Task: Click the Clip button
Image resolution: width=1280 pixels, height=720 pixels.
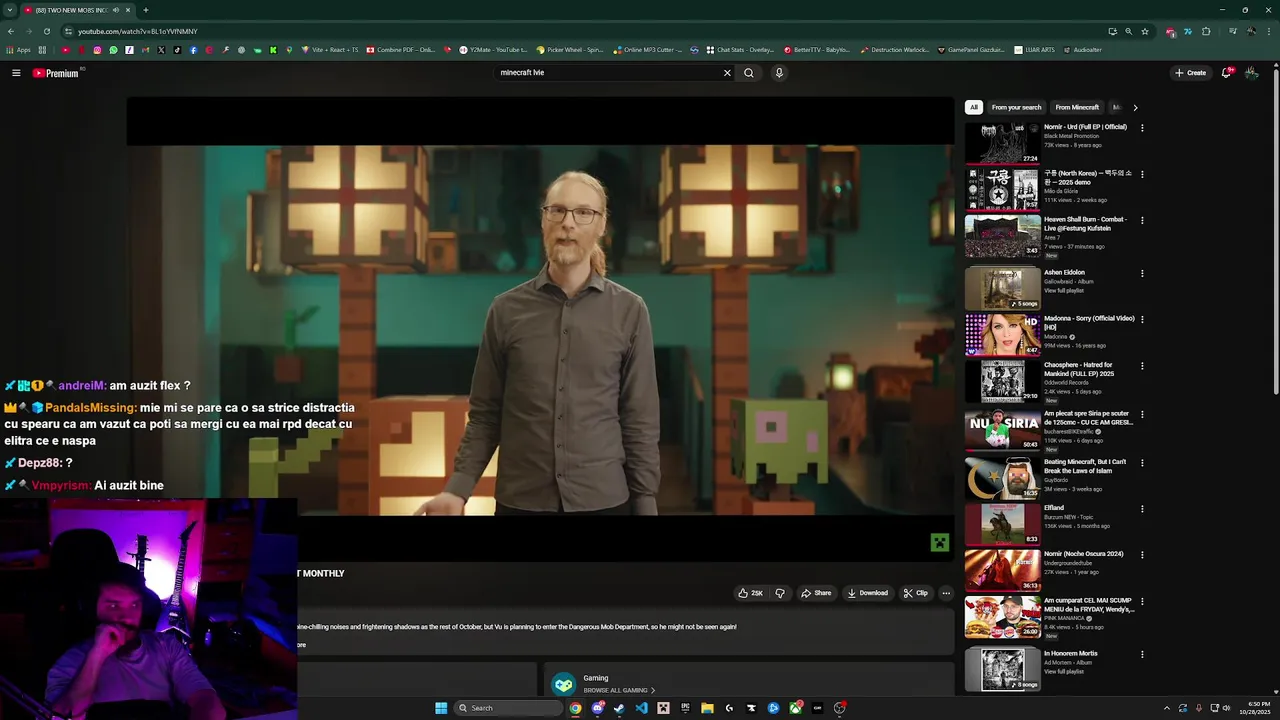Action: pyautogui.click(x=915, y=593)
